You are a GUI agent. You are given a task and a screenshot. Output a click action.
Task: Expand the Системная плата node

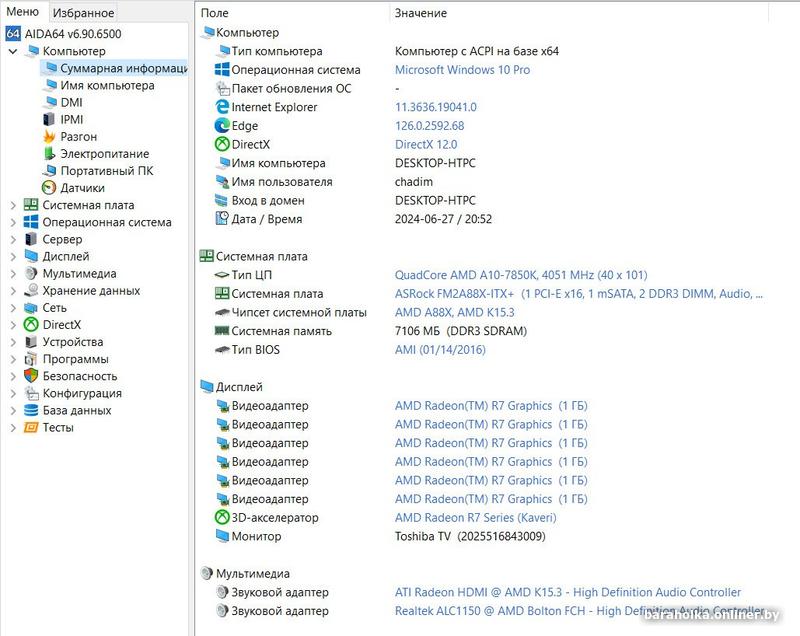coord(13,206)
